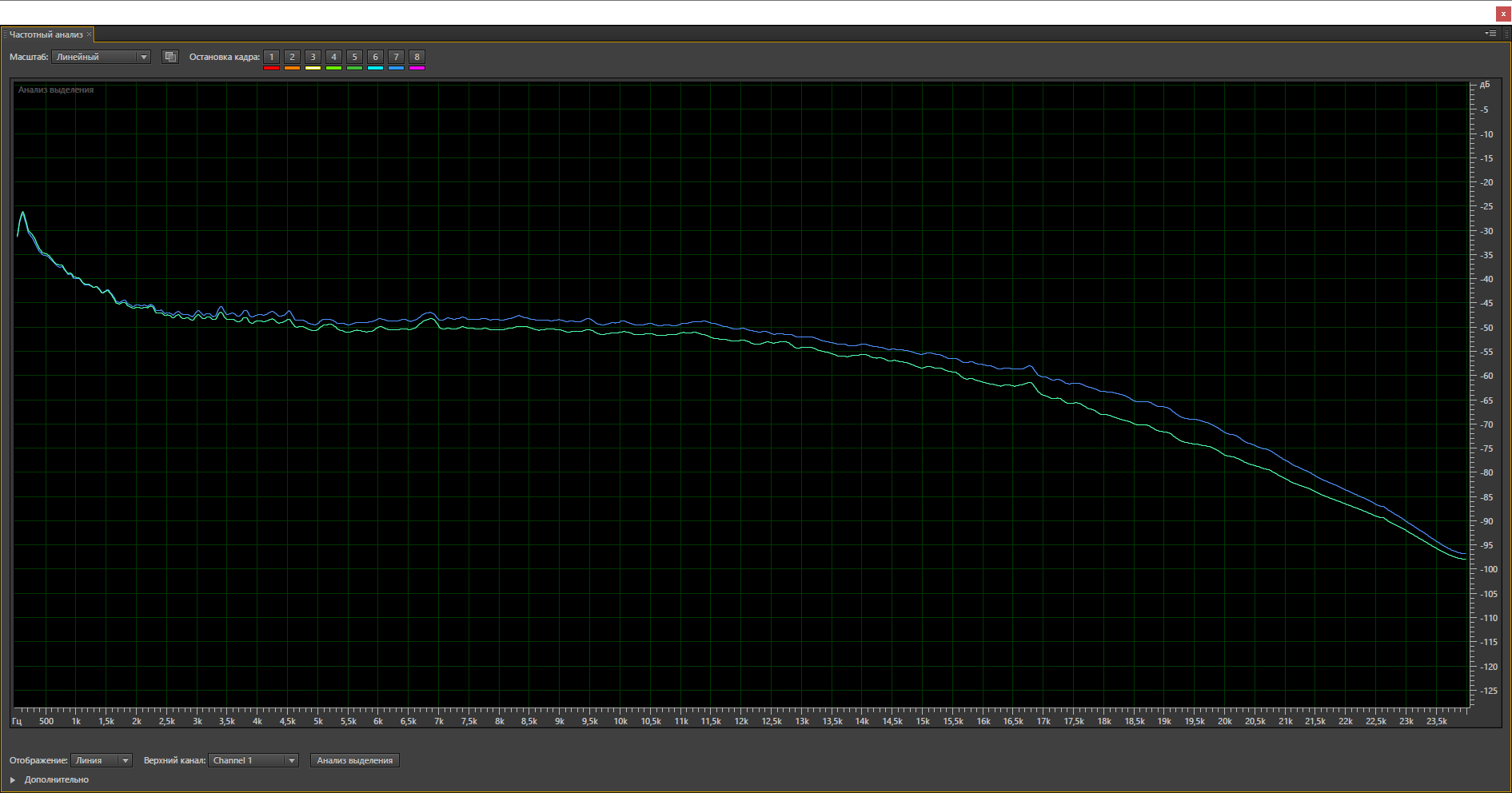Toggle hold frame 1
Screen dimensions: 1512x793
click(271, 57)
